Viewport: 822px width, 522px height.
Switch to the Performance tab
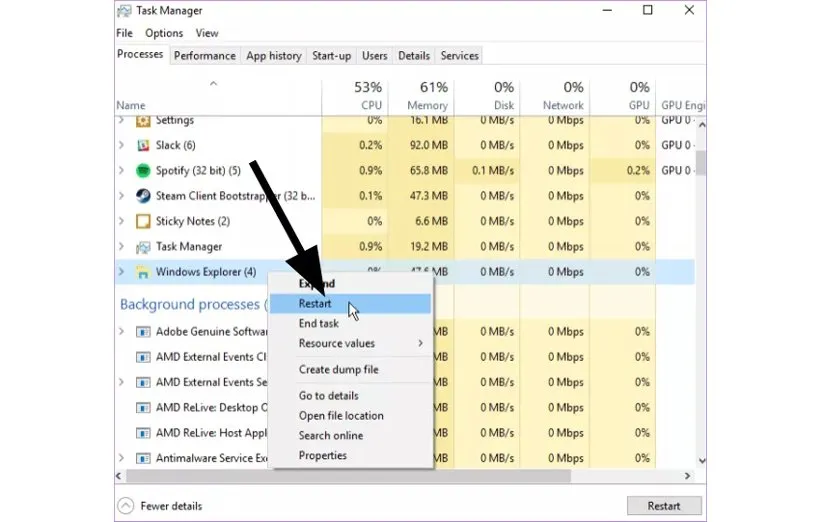coord(204,56)
